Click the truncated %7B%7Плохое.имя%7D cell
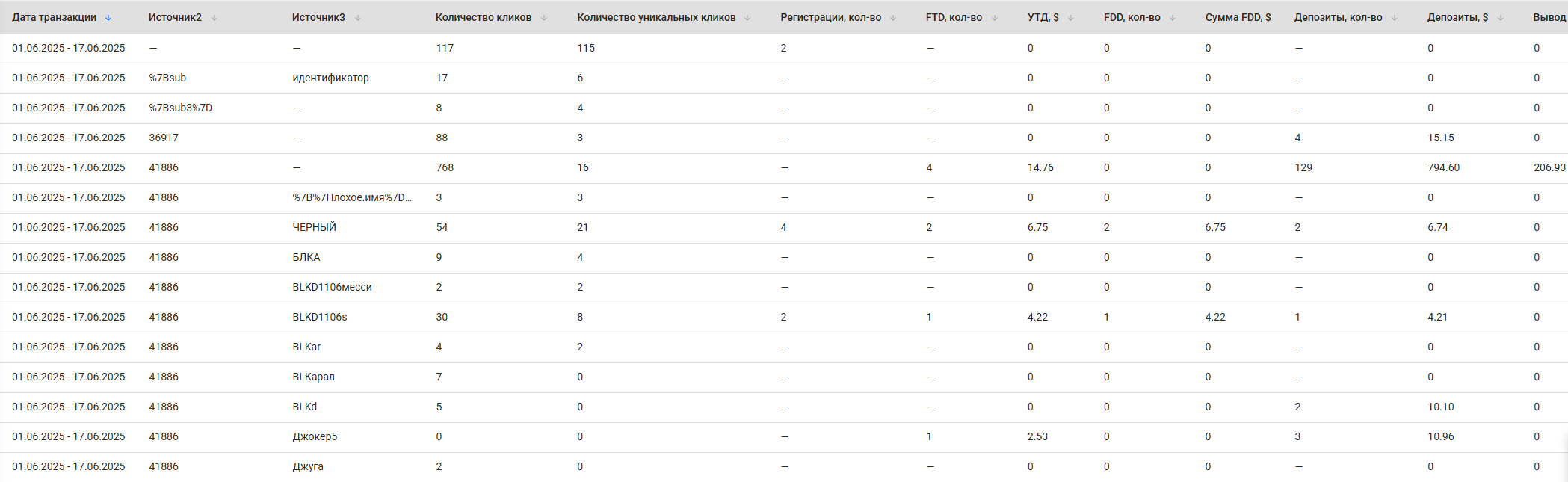 [x=351, y=197]
